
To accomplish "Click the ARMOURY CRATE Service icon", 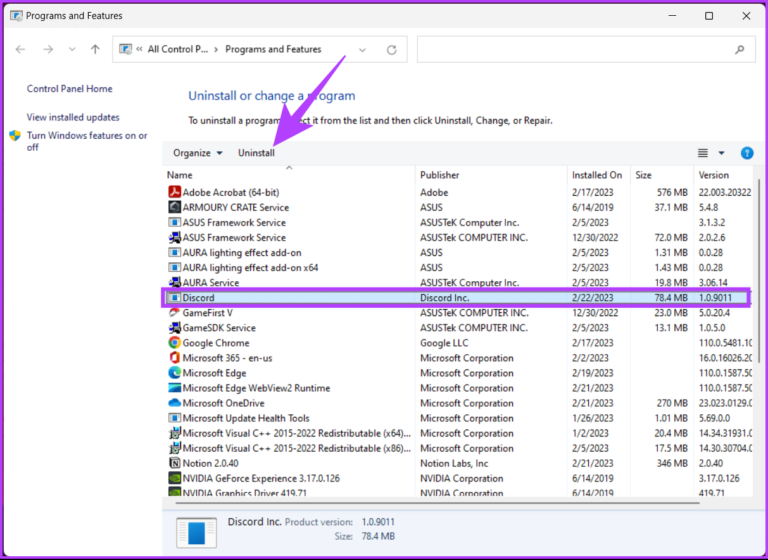I will click(174, 207).
